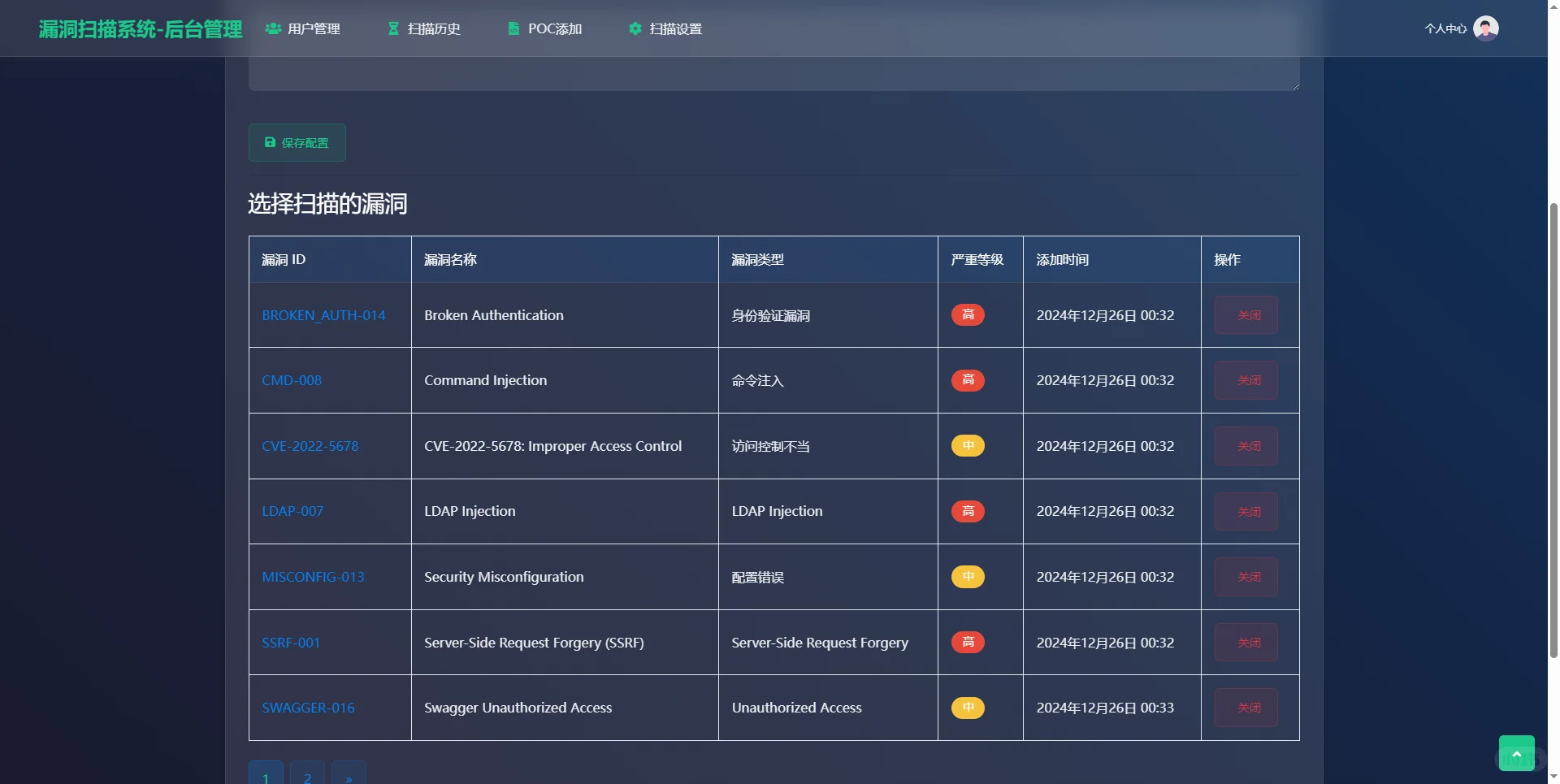Click the 选择扫描的漏洞 section heading
1560x784 pixels.
tap(327, 203)
